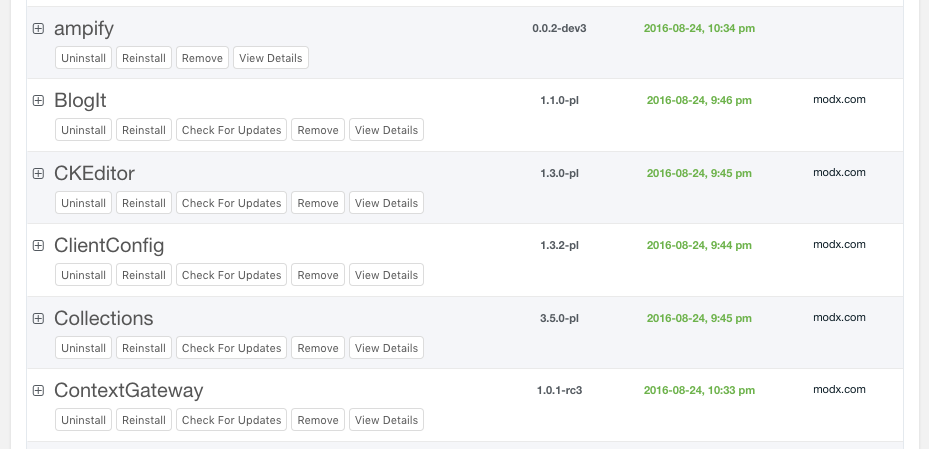Select the Collections package name

[104, 318]
